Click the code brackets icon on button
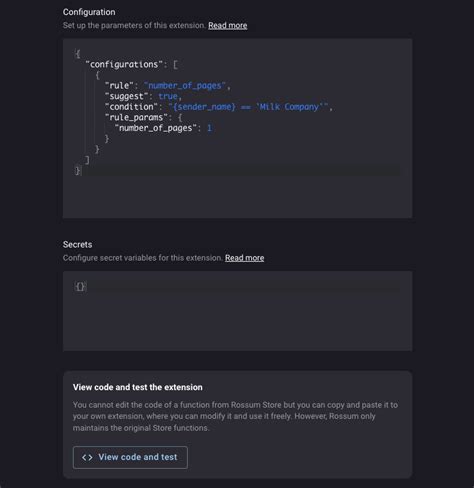Viewport: 474px width, 488px height. click(x=87, y=457)
